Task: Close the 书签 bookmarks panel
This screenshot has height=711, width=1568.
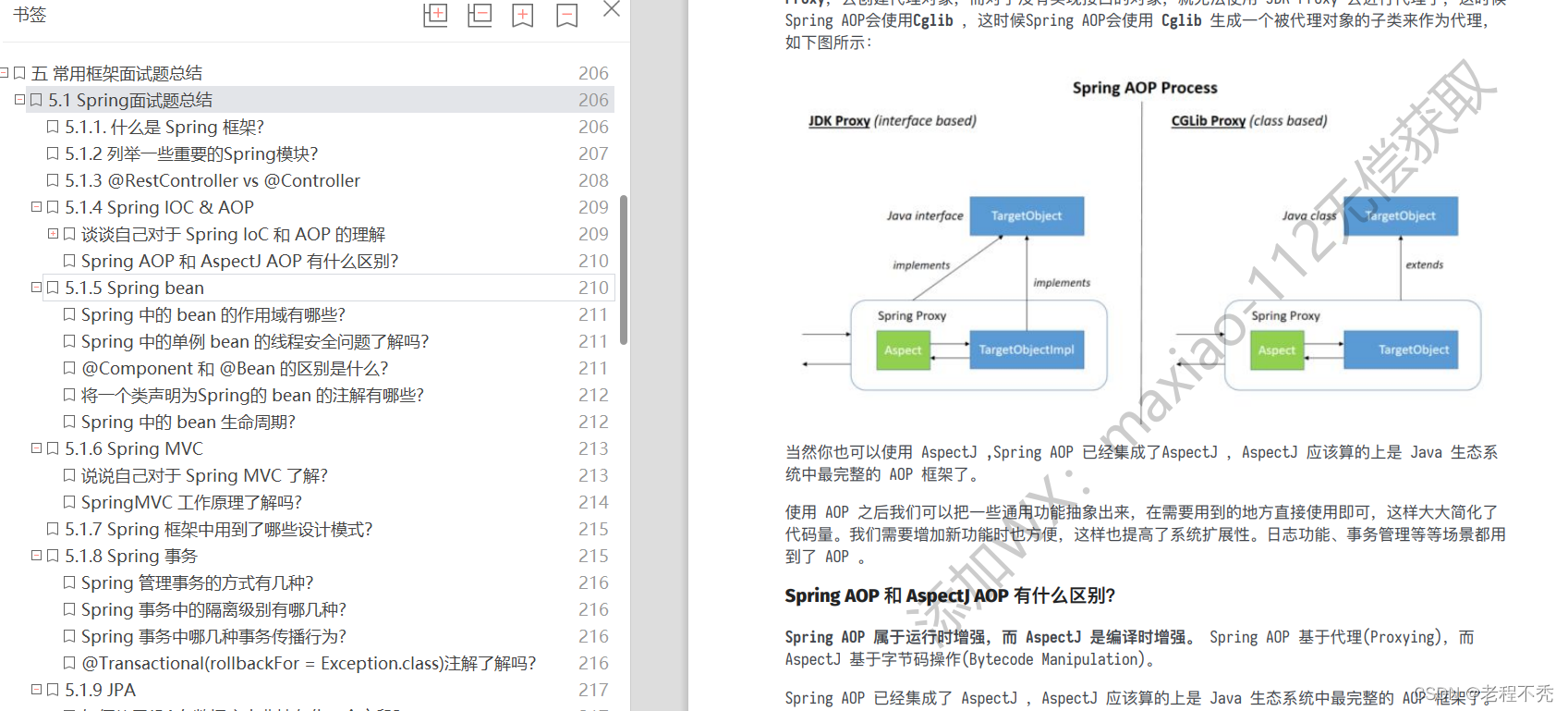Action: point(612,9)
